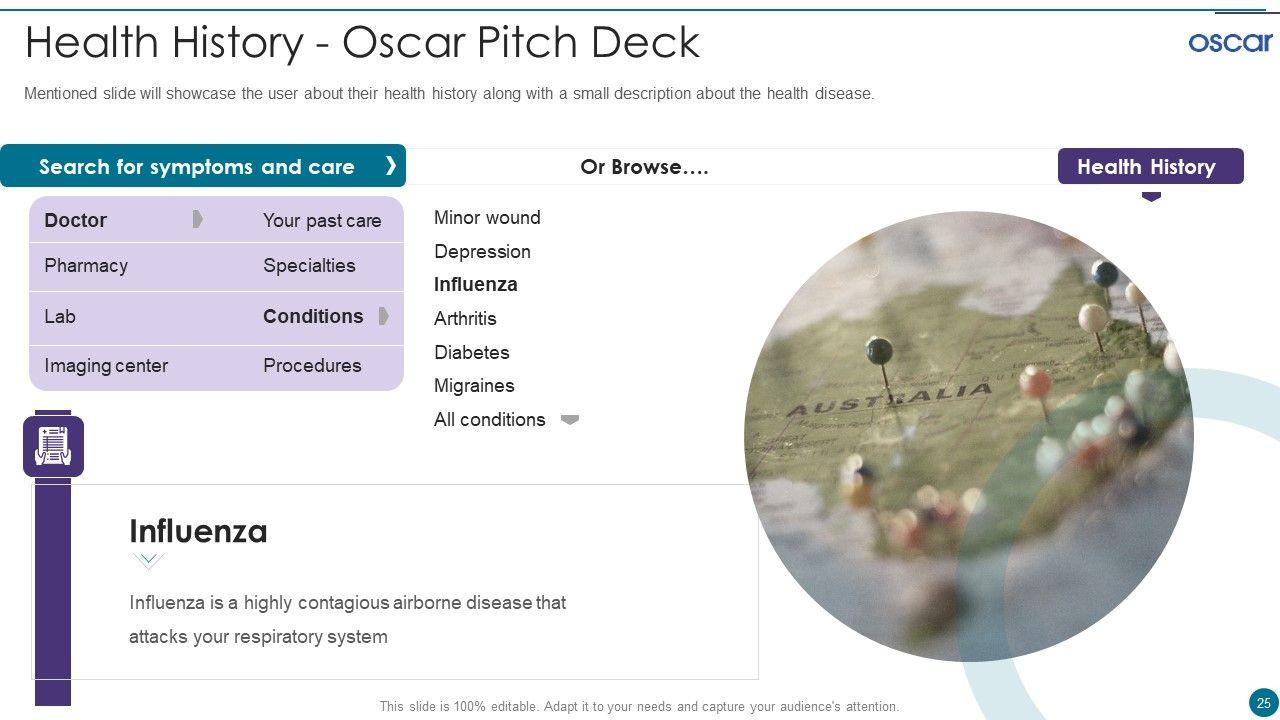
Task: Select Influenza in the conditions list
Action: click(x=475, y=285)
